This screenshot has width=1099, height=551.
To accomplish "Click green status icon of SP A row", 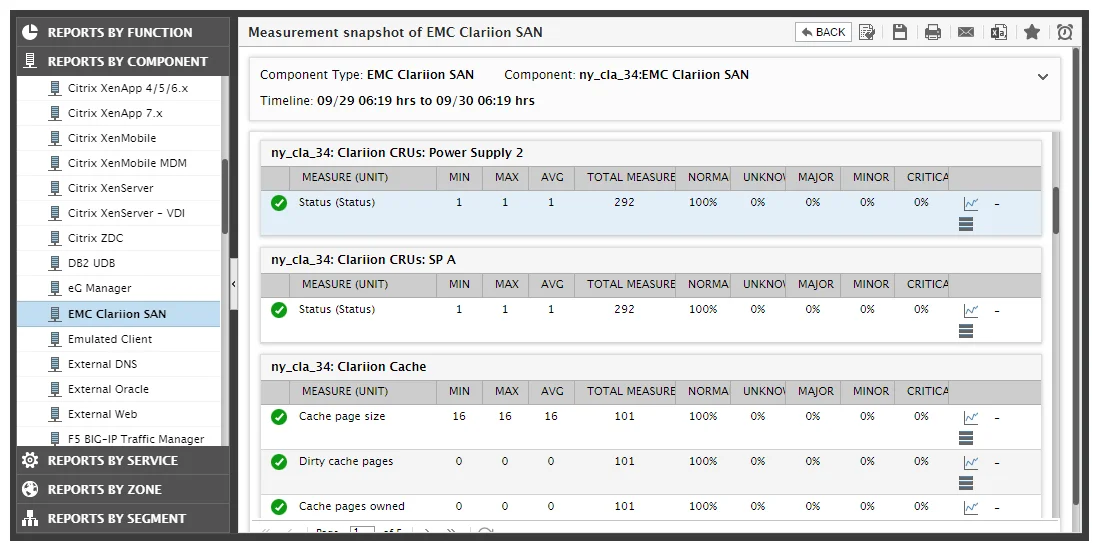I will pos(279,310).
